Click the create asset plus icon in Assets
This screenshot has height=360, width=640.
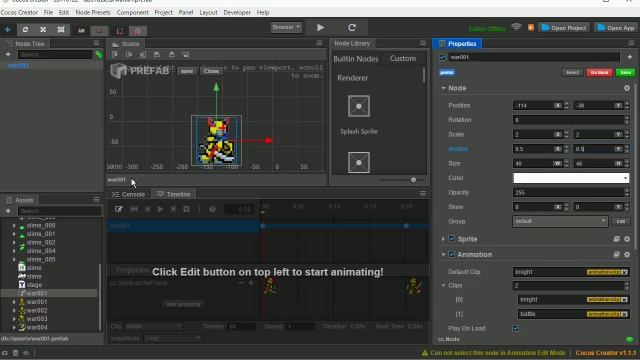8,211
